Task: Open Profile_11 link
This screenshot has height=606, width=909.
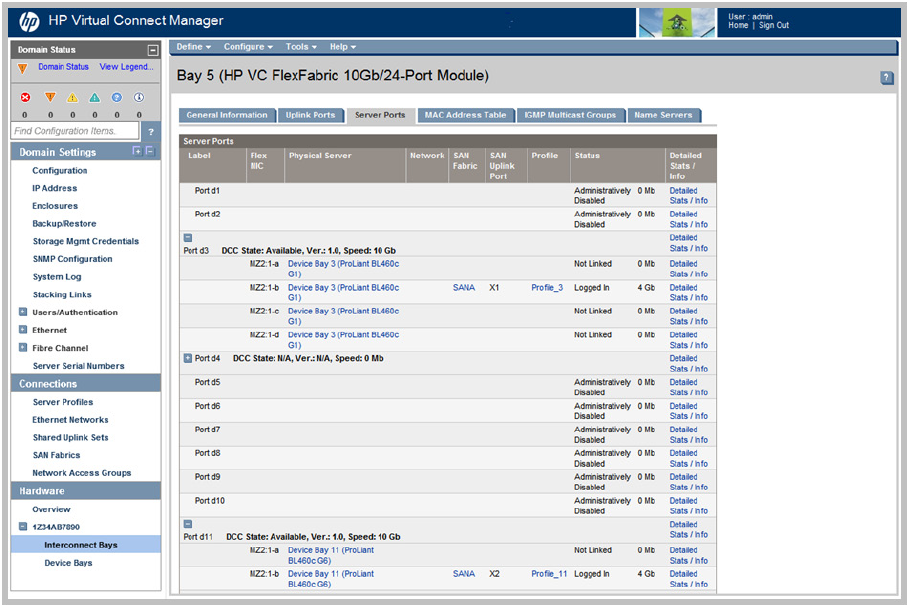Action: click(549, 574)
